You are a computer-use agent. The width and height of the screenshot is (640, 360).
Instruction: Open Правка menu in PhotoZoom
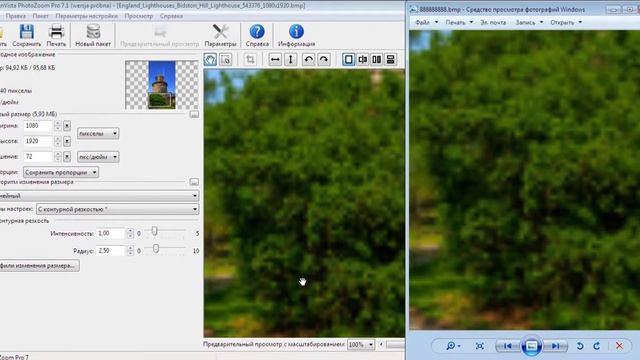[x=16, y=16]
